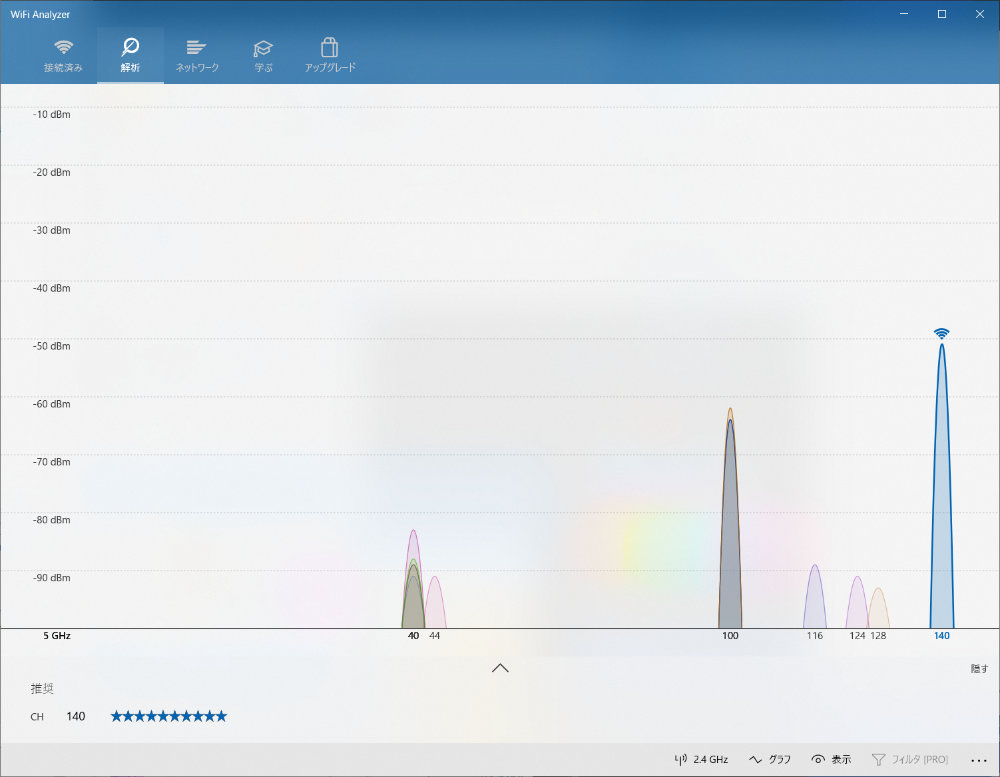Image resolution: width=1000 pixels, height=777 pixels.
Task: Click the WiFi connected icon above channel 140
Action: [x=941, y=333]
